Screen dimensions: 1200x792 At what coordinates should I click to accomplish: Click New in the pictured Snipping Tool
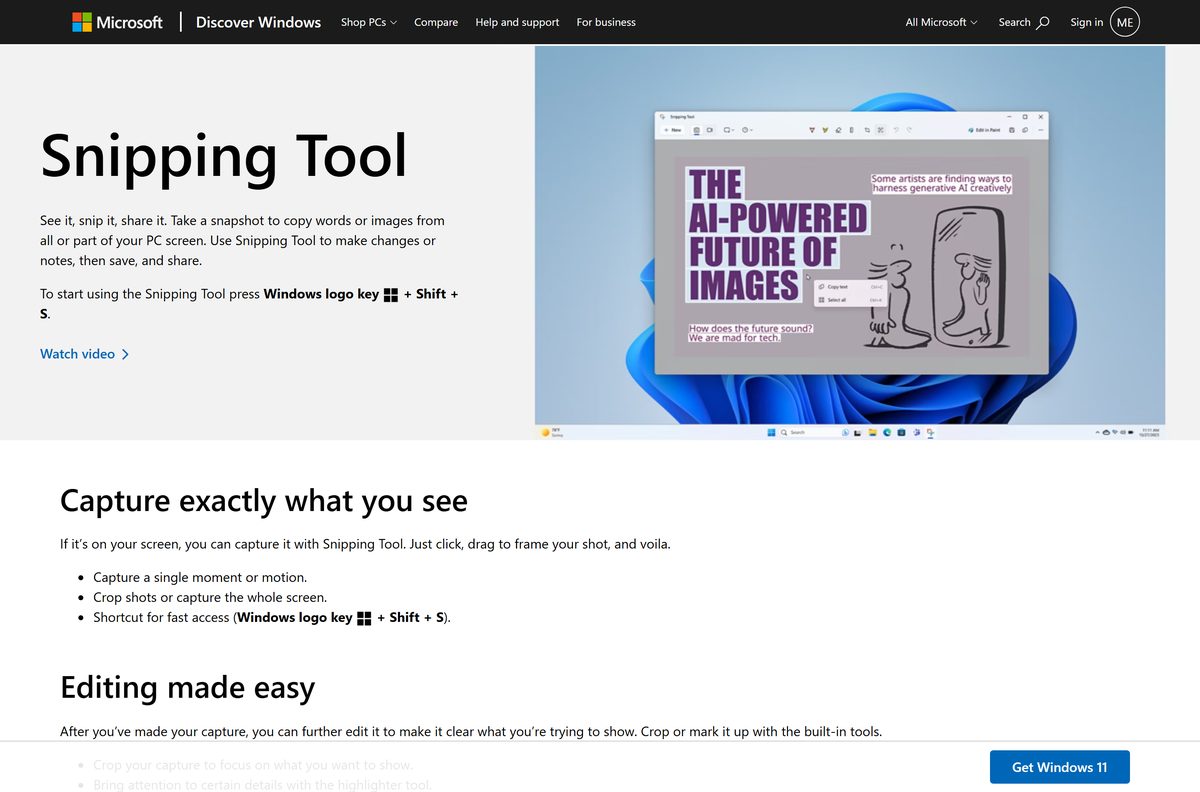[672, 130]
